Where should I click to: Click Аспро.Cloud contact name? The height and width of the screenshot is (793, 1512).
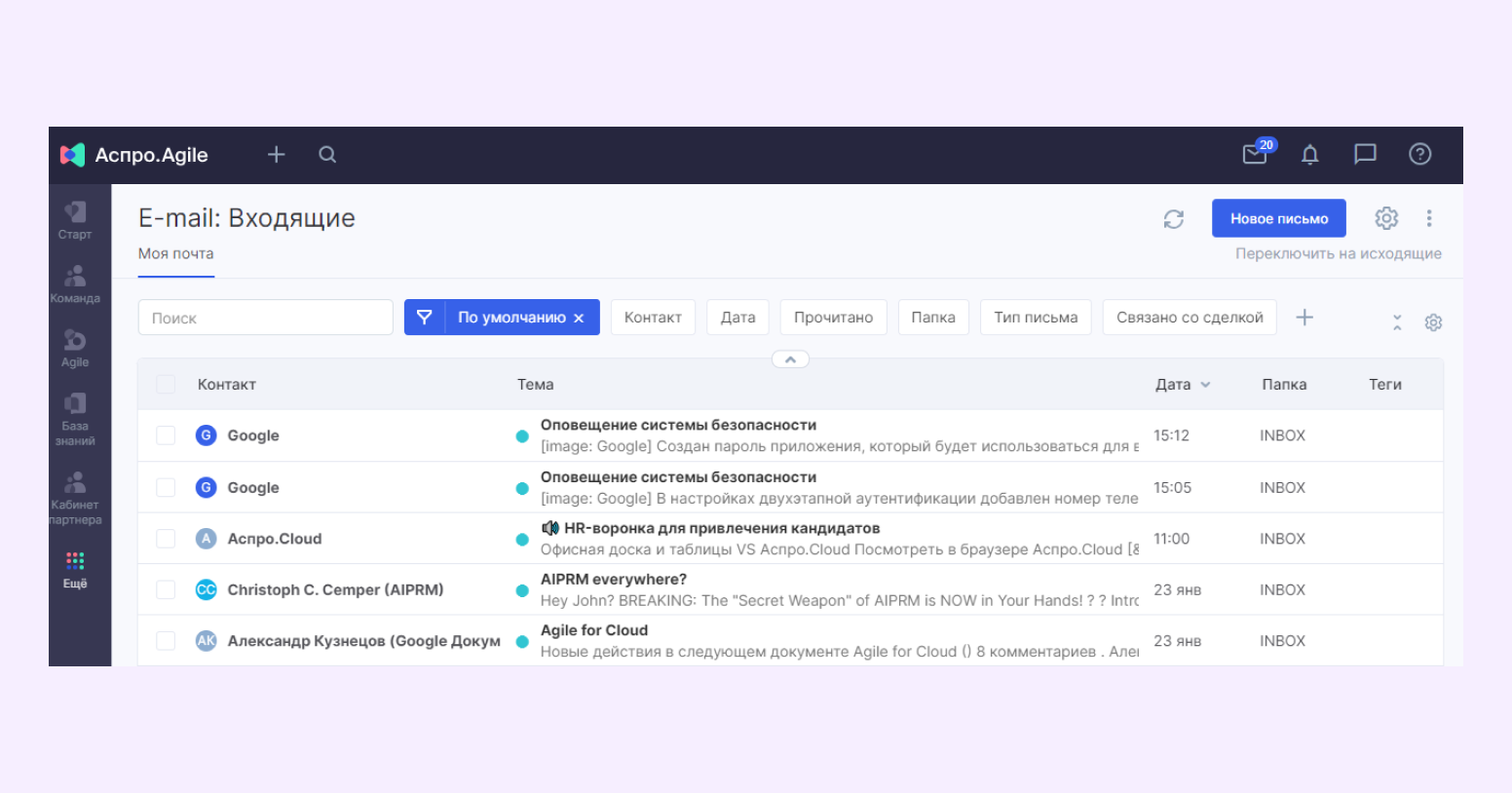(x=275, y=539)
